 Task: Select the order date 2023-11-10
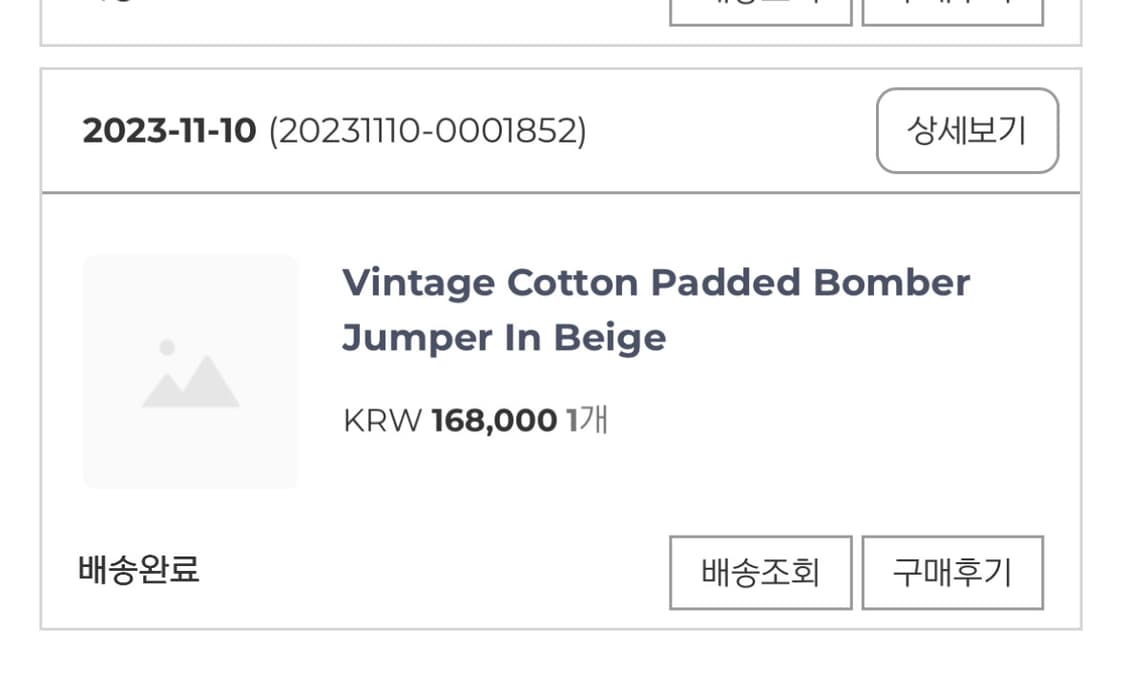click(169, 131)
